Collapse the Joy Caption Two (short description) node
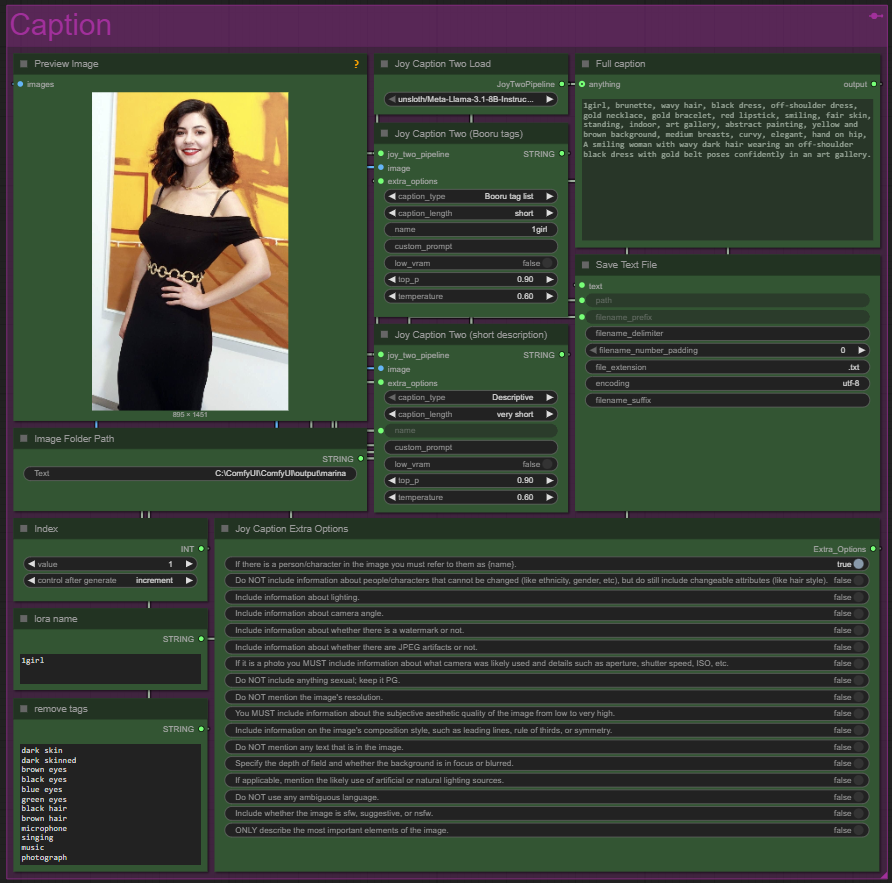This screenshot has height=883, width=892. 385,335
